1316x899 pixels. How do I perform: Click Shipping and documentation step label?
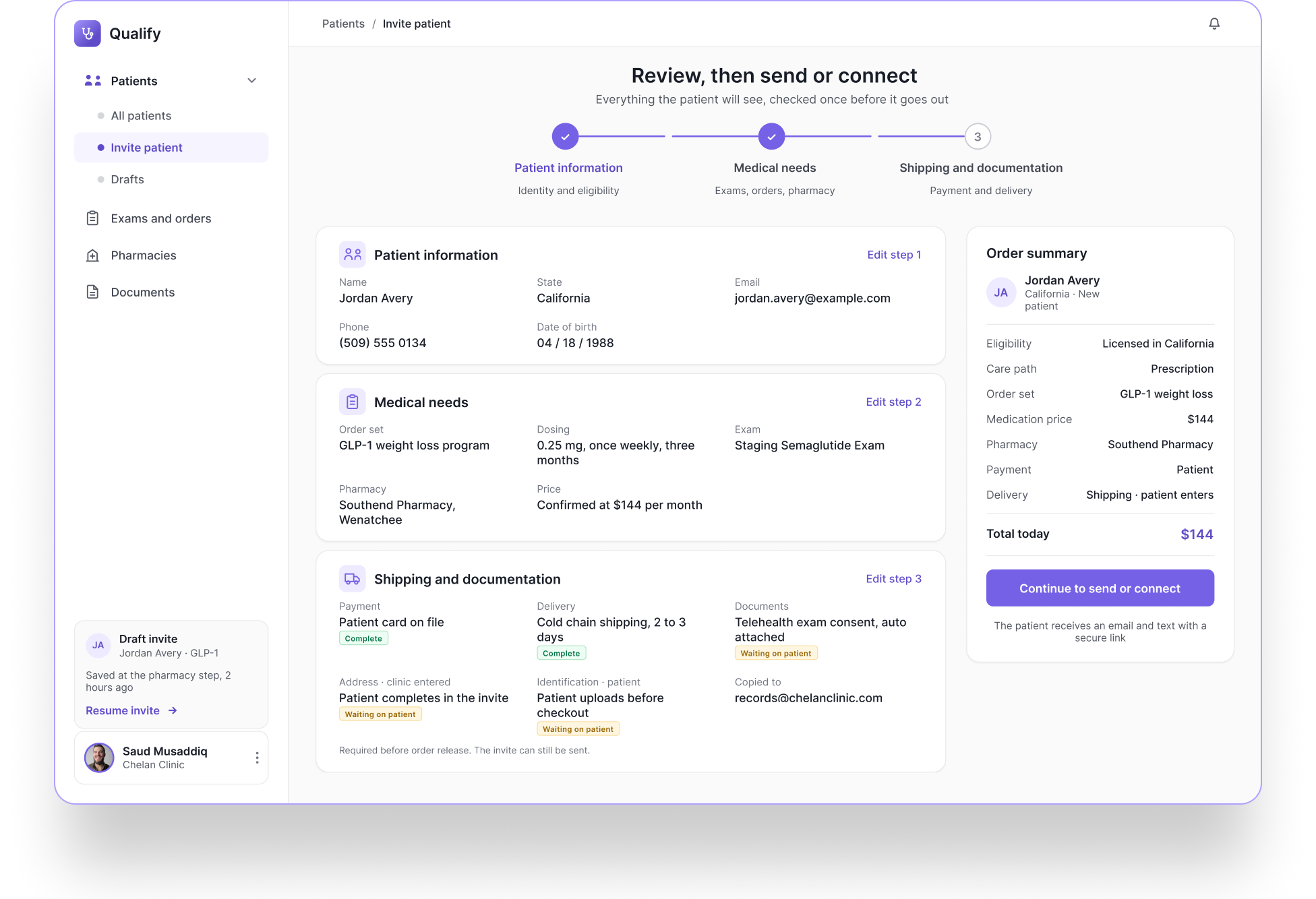[x=981, y=168]
